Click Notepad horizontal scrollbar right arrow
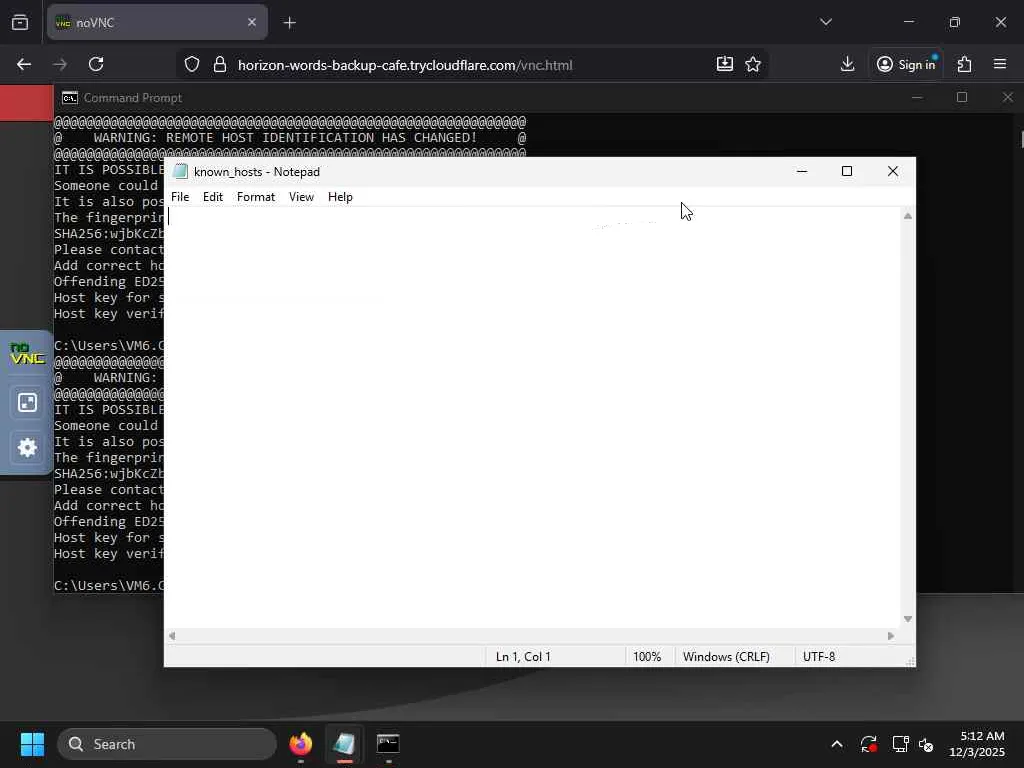1024x768 pixels. 891,635
